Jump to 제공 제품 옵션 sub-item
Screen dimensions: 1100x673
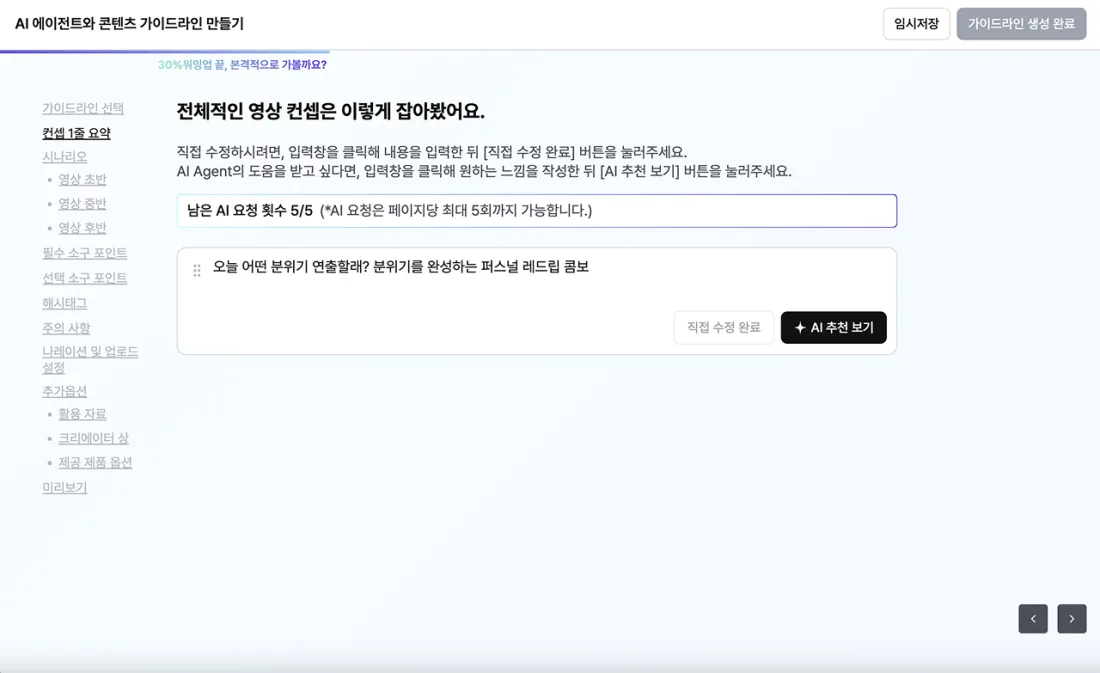click(x=95, y=462)
